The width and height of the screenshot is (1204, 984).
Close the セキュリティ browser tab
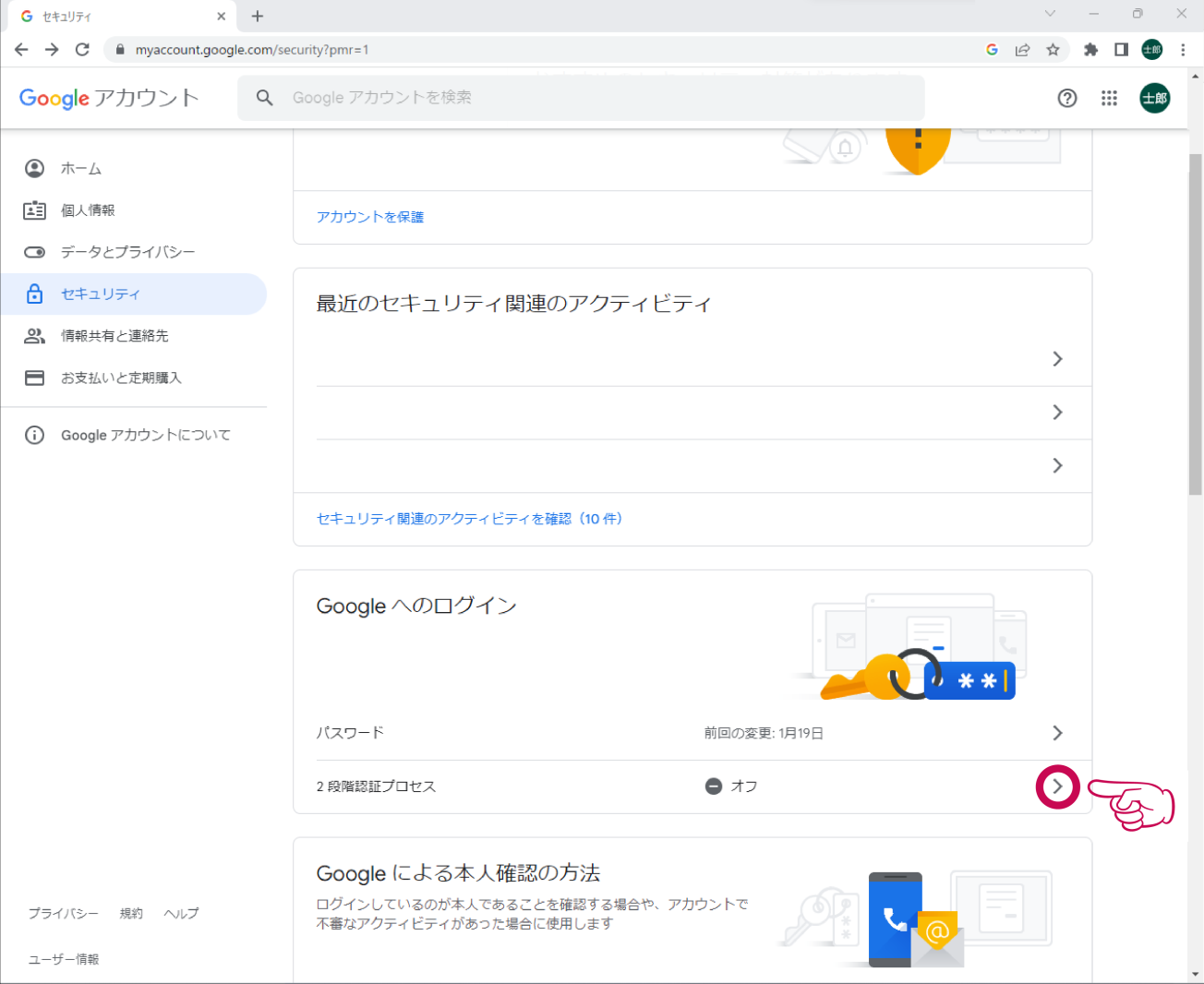(x=221, y=16)
